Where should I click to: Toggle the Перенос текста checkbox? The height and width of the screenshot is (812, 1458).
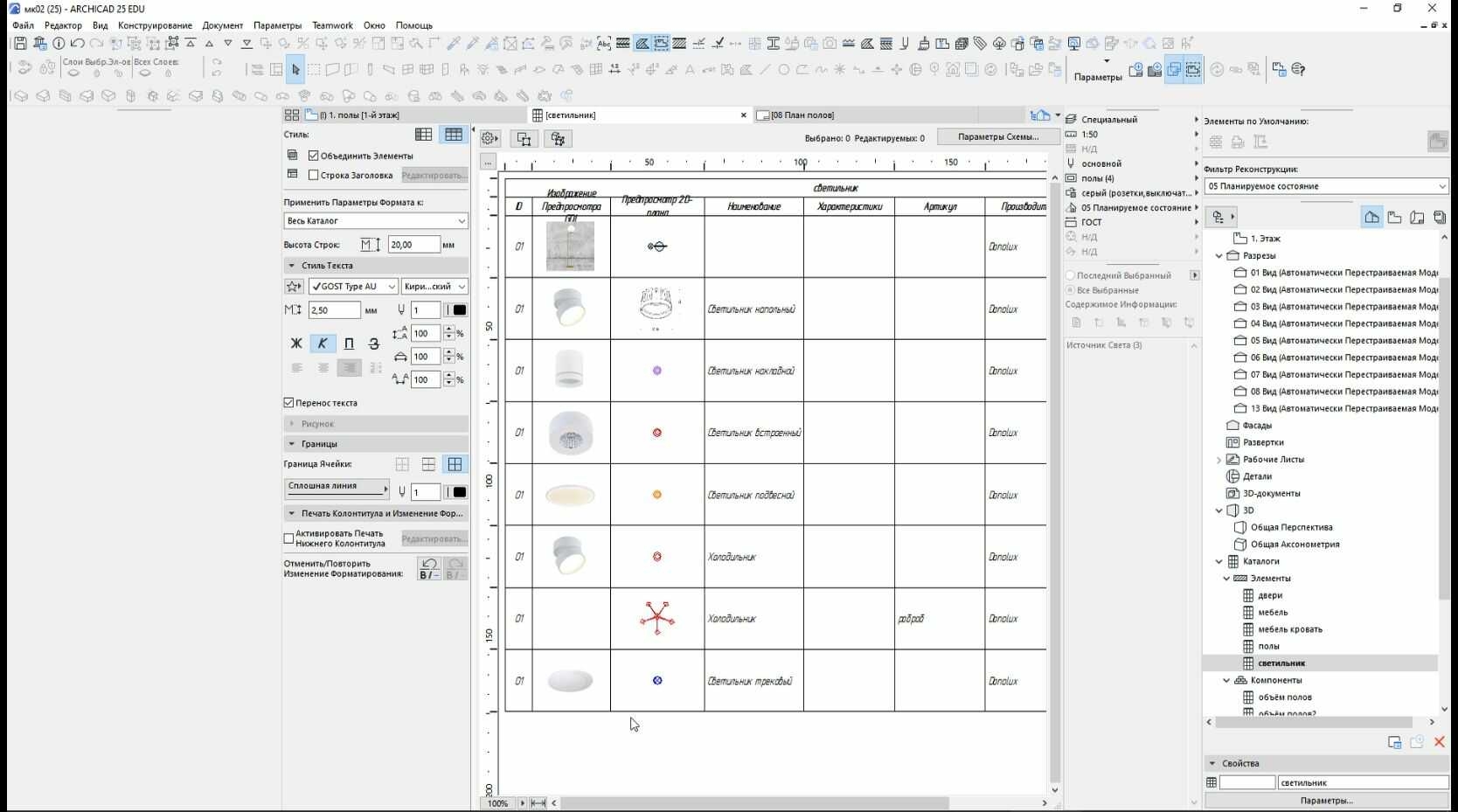[x=289, y=403]
